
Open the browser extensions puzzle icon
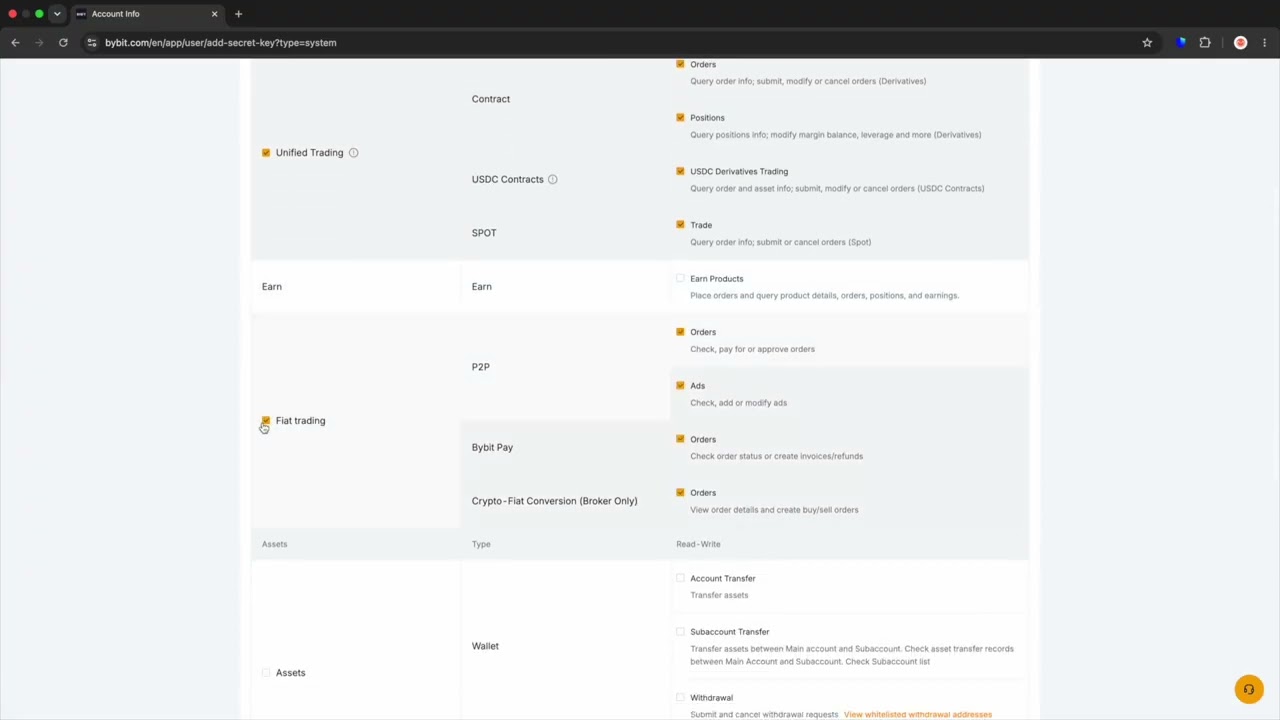point(1205,43)
